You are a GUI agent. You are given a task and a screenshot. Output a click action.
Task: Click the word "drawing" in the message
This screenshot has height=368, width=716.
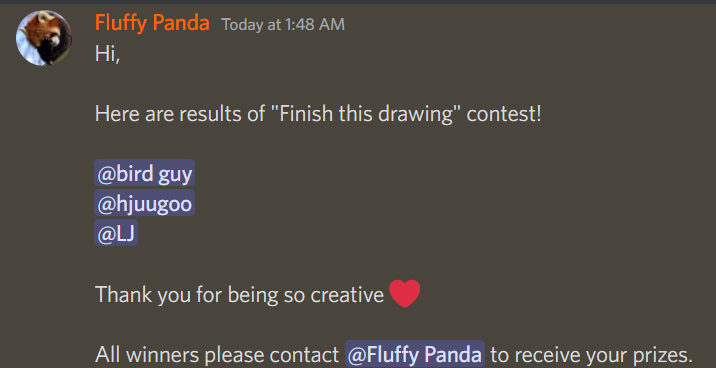[x=414, y=114]
